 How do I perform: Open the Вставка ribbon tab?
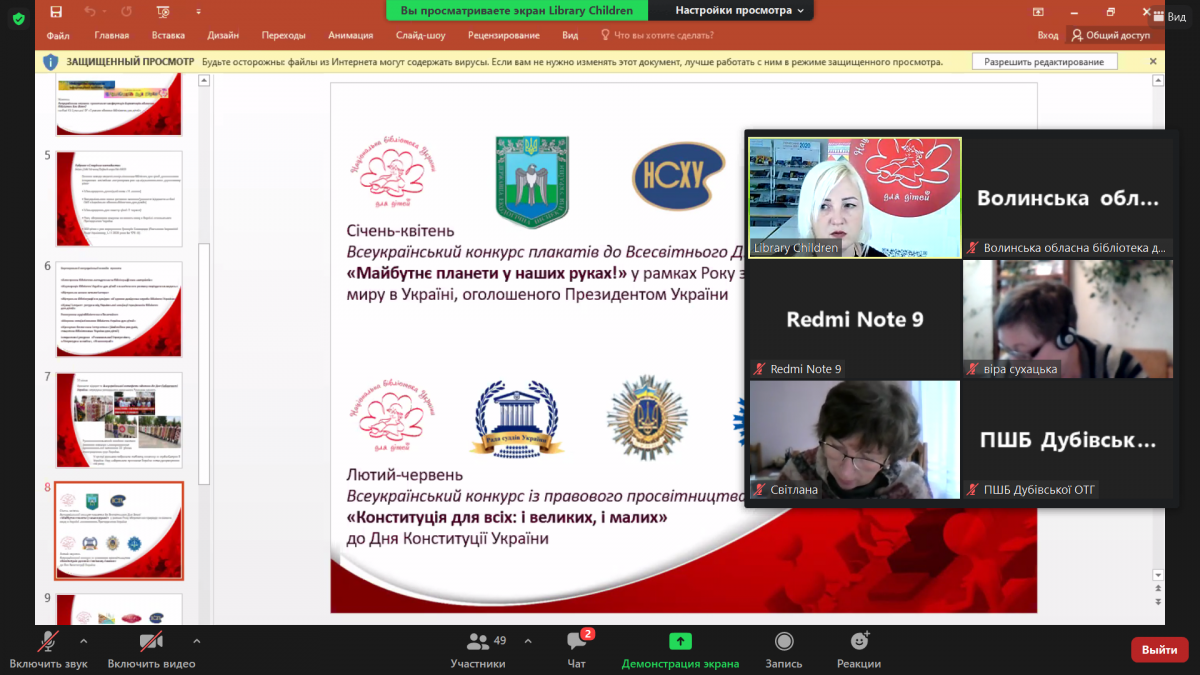(x=168, y=35)
